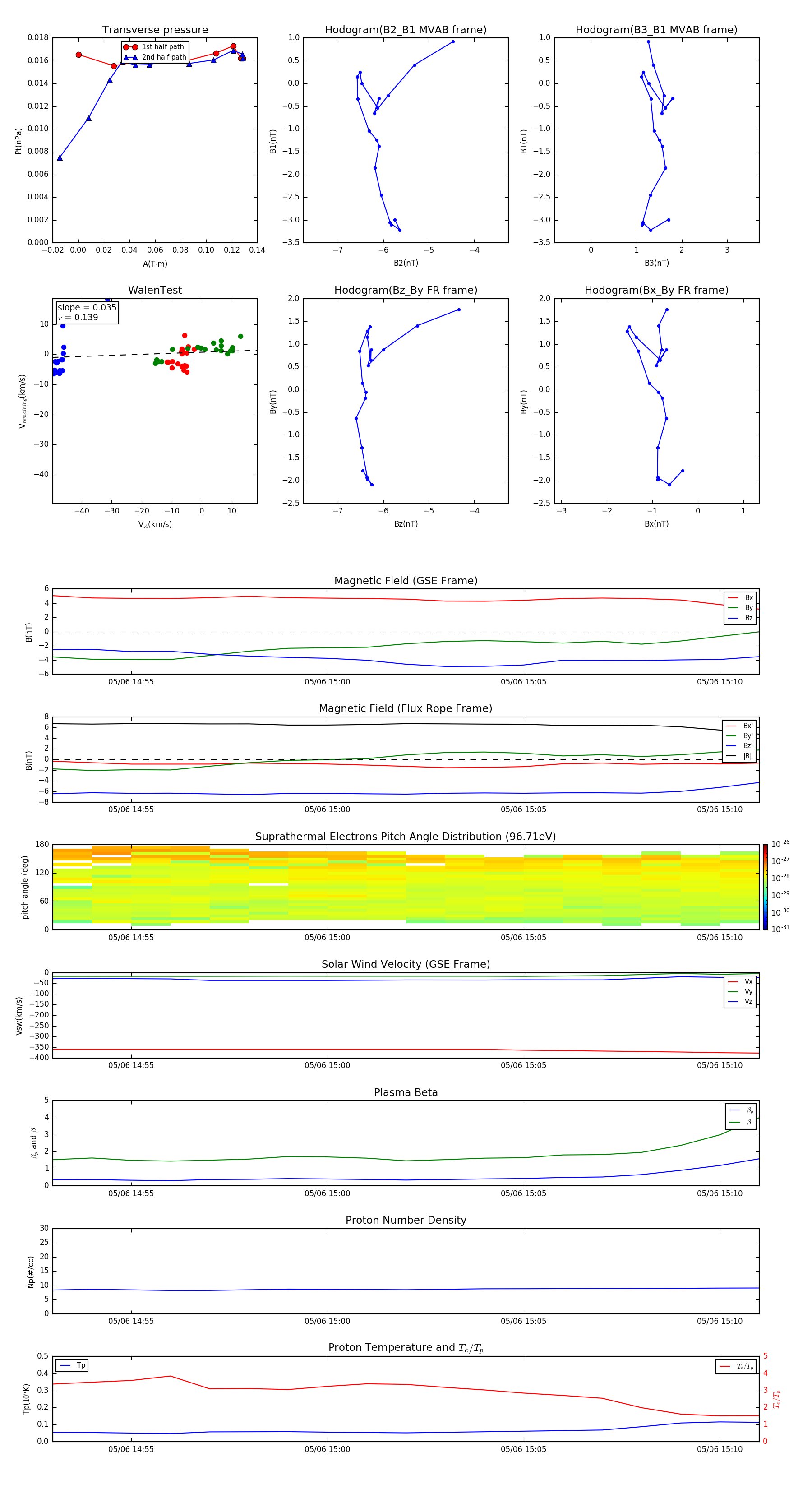The image size is (812, 1489).
Task: Click the Vsw(km/s) y-axis label
Action: click(x=19, y=1015)
